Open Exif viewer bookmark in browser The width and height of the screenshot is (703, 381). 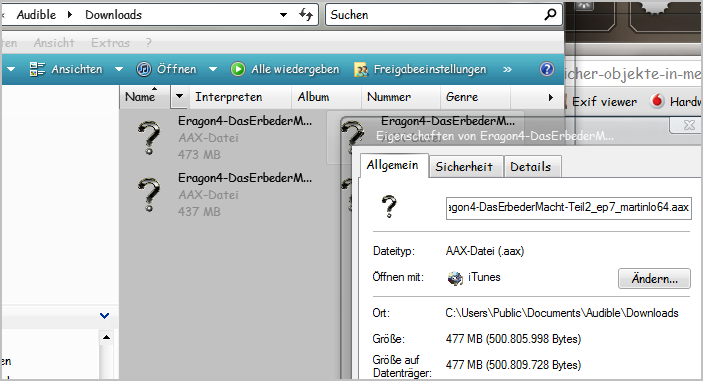click(x=604, y=102)
